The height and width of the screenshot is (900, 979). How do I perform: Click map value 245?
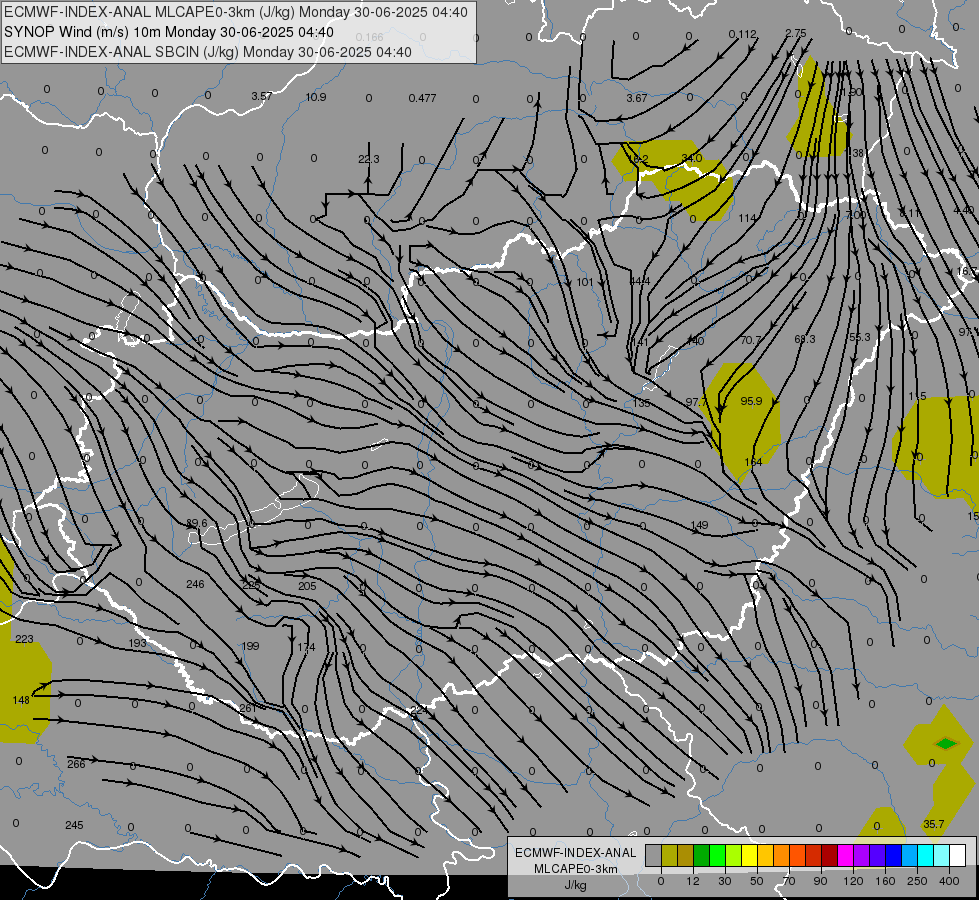pos(74,825)
